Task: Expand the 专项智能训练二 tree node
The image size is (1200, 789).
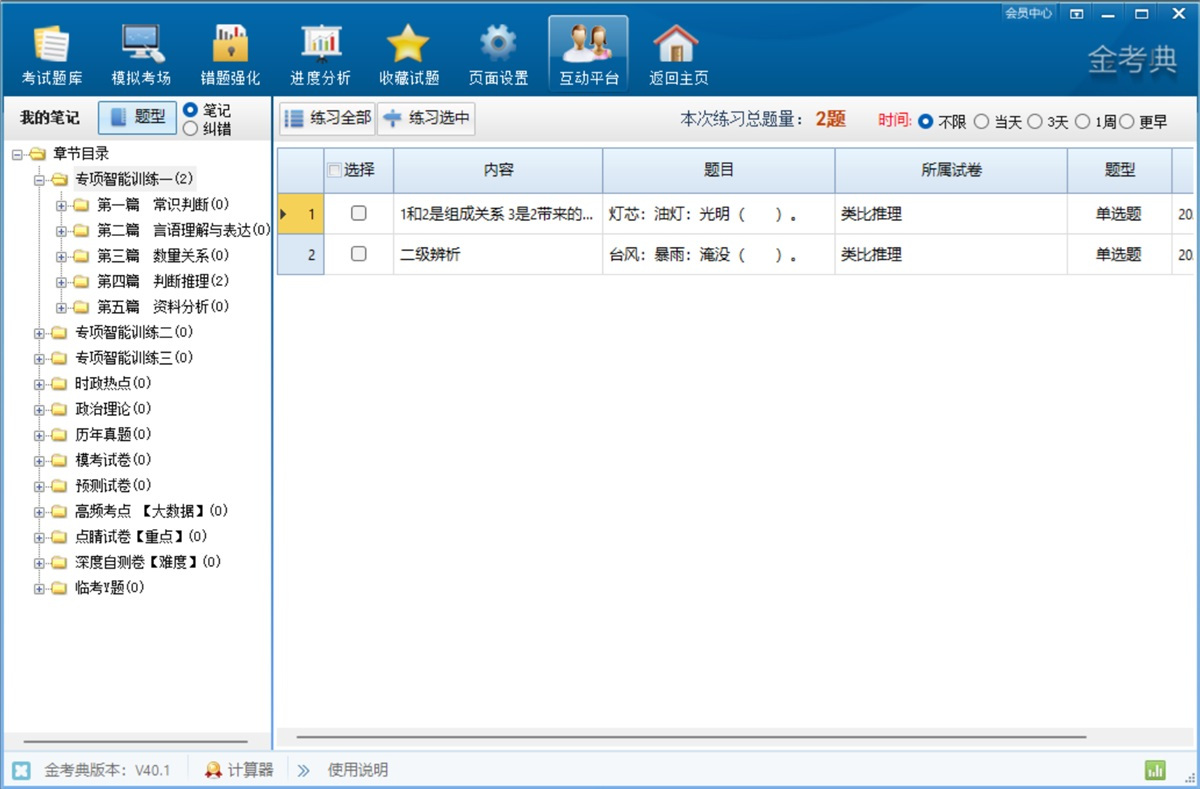Action: coord(40,332)
